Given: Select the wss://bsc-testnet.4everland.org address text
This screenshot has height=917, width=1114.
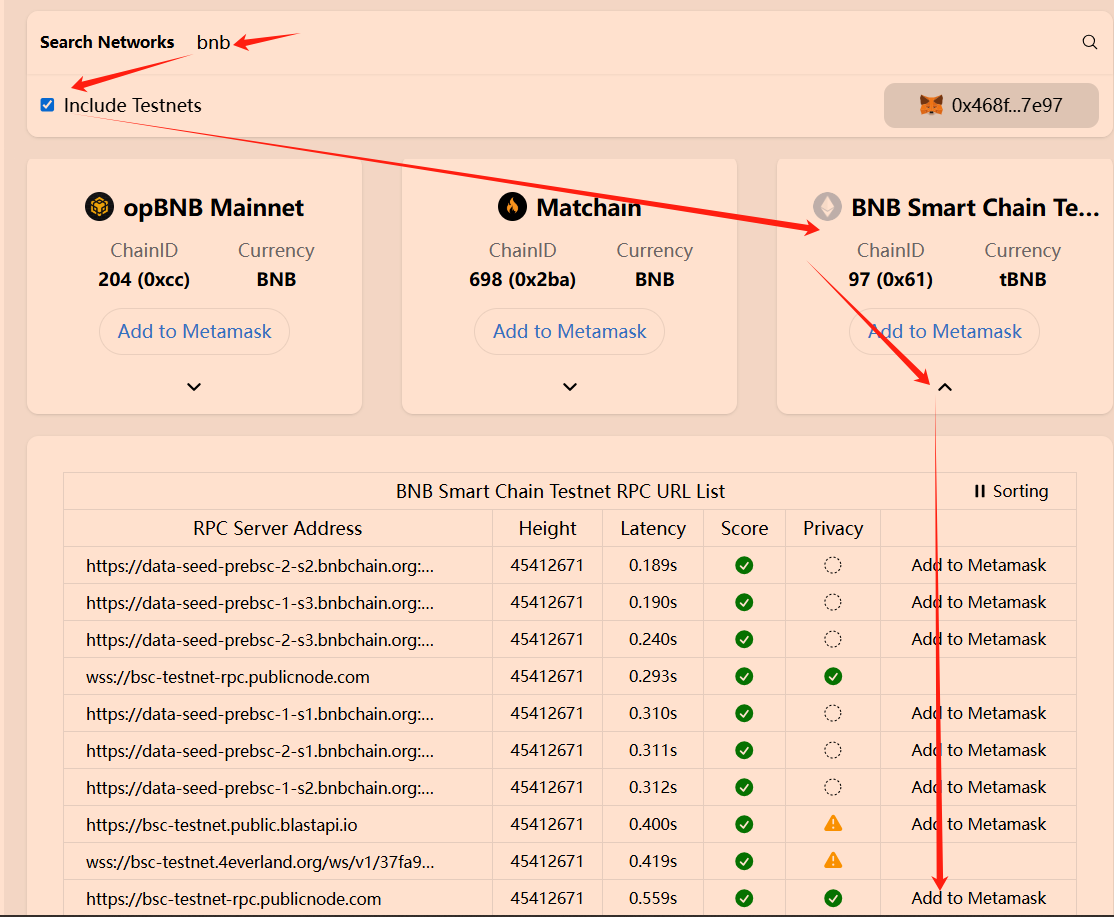Looking at the screenshot, I should (260, 862).
